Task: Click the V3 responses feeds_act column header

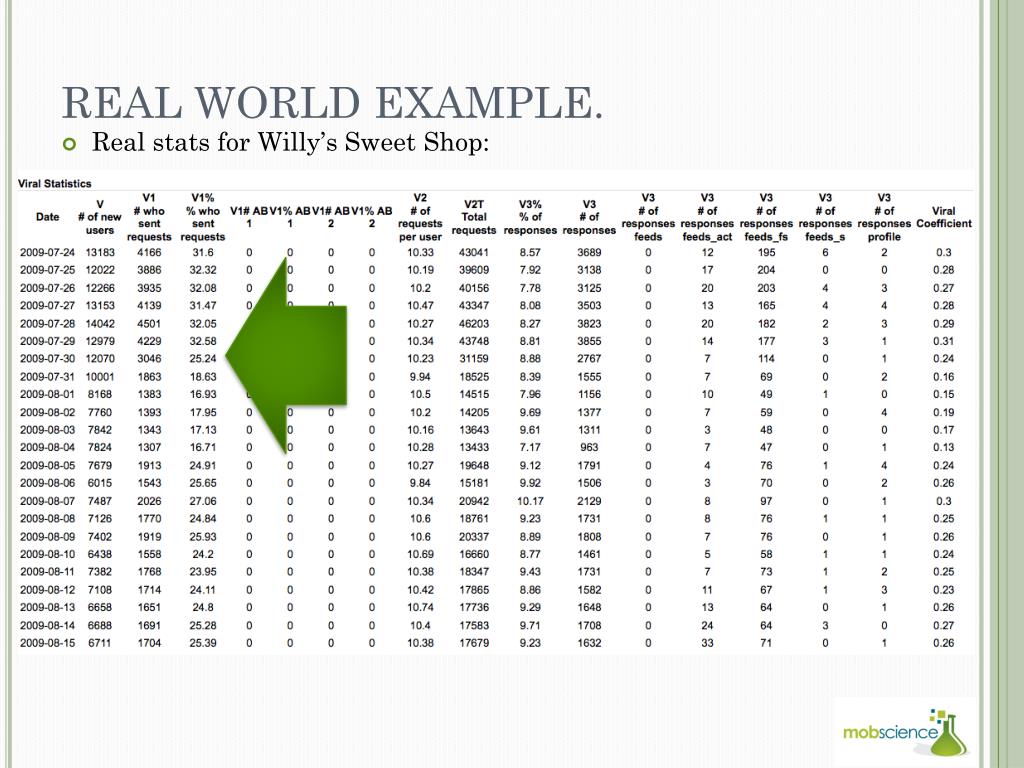Action: pos(707,217)
